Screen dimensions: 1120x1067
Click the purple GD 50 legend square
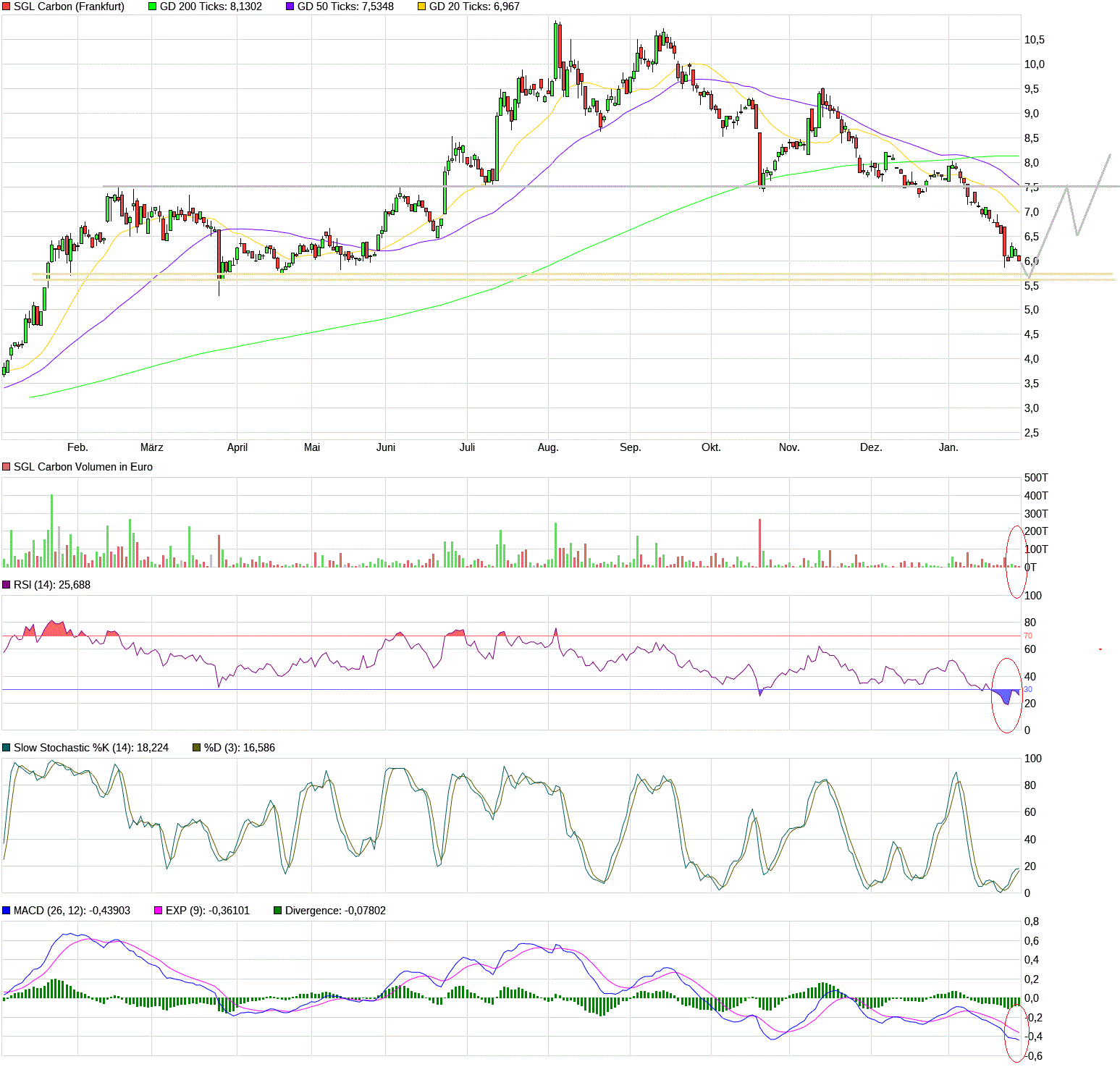290,7
